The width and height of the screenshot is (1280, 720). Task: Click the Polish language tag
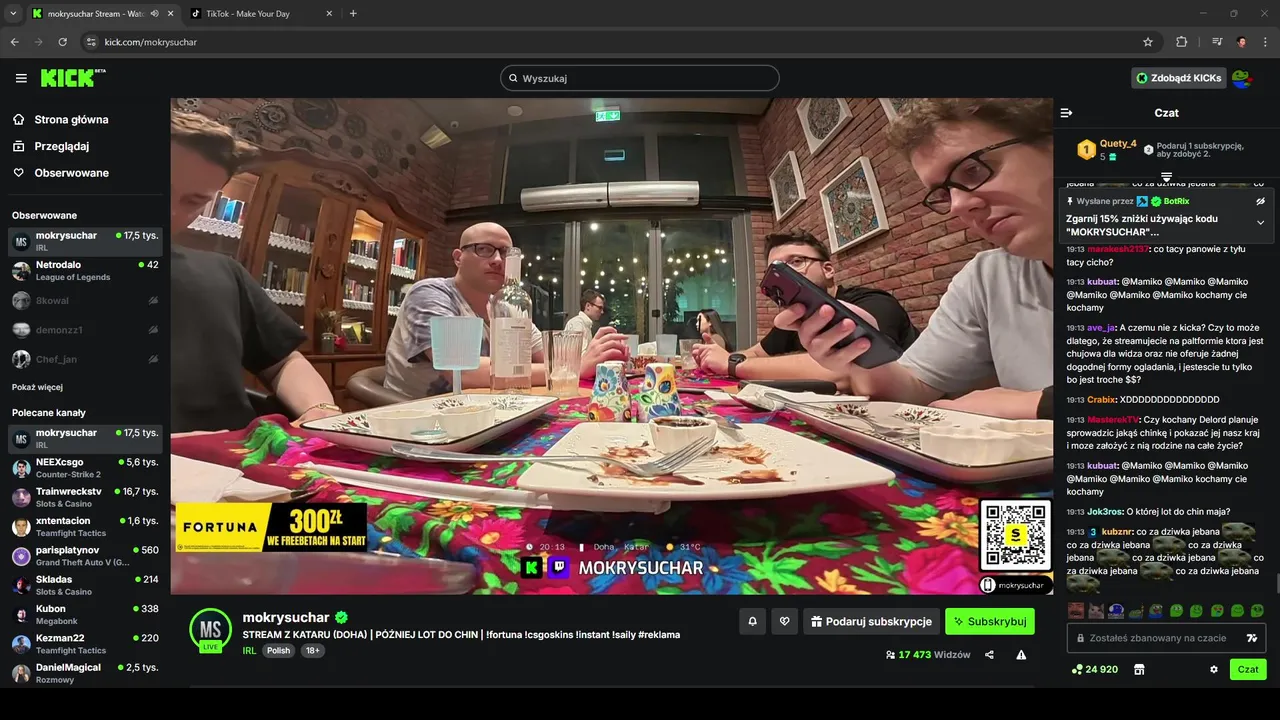pyautogui.click(x=278, y=650)
